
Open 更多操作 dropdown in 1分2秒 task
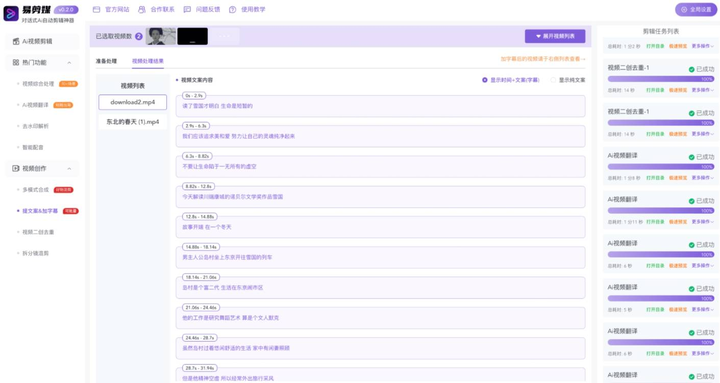coord(703,46)
